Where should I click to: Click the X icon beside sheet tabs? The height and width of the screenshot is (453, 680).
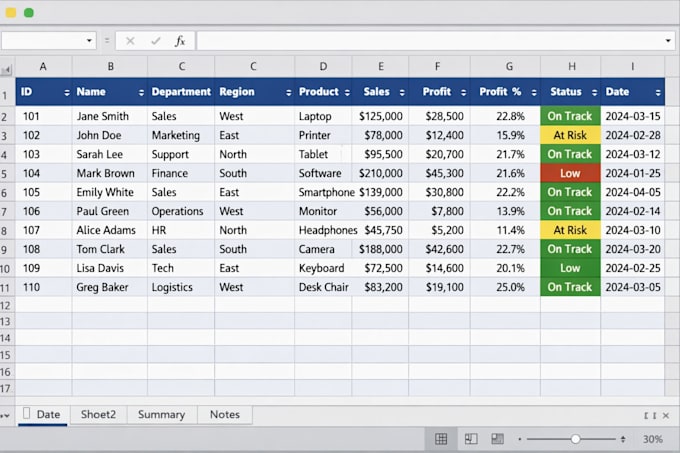[666, 416]
